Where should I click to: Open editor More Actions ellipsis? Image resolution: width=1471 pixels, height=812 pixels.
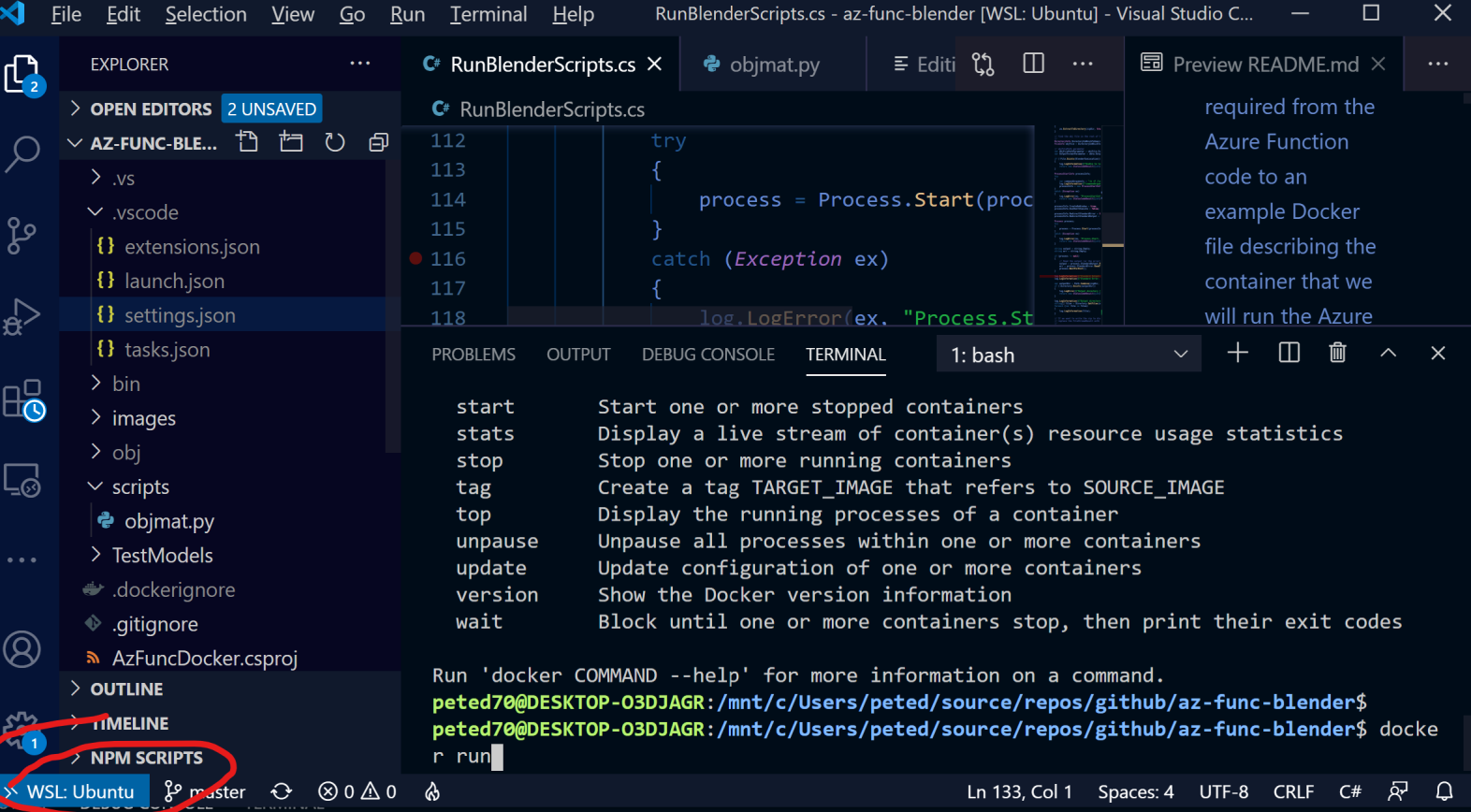[1083, 64]
